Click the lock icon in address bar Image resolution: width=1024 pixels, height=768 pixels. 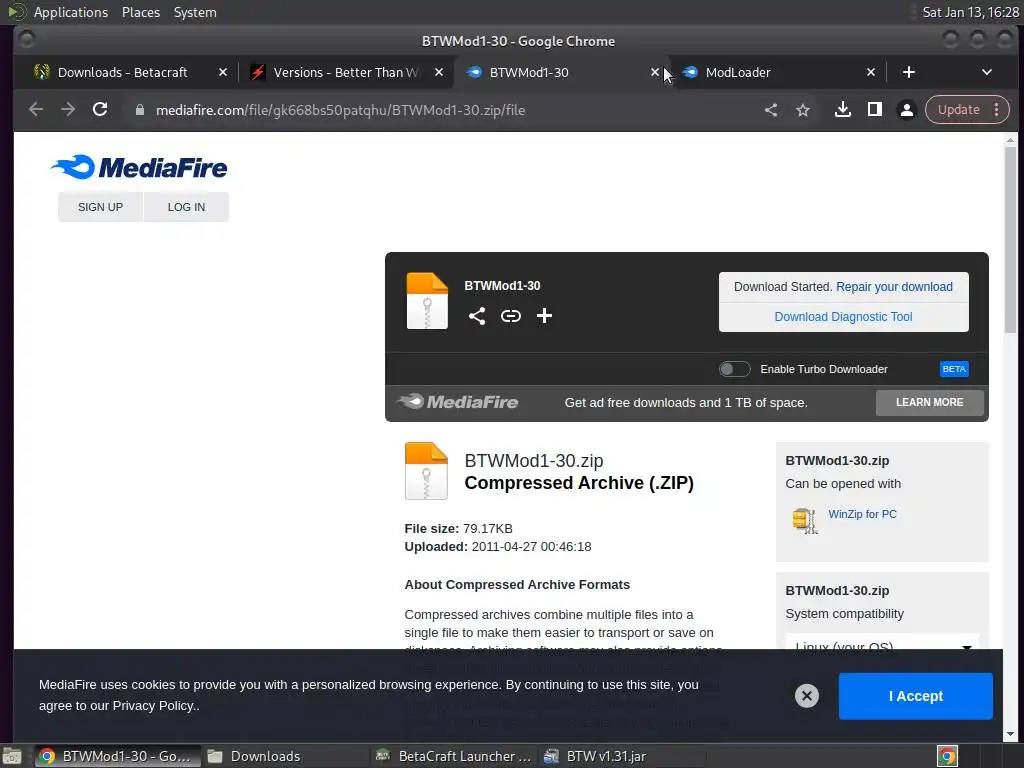pos(139,110)
